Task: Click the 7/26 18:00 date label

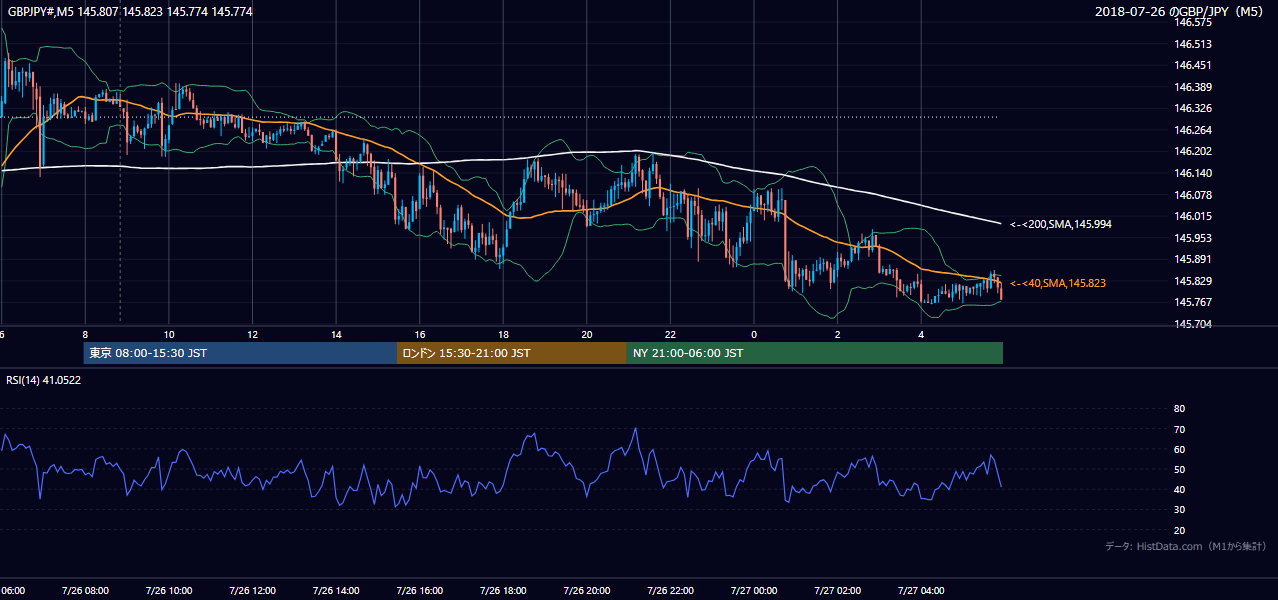Action: [x=503, y=591]
